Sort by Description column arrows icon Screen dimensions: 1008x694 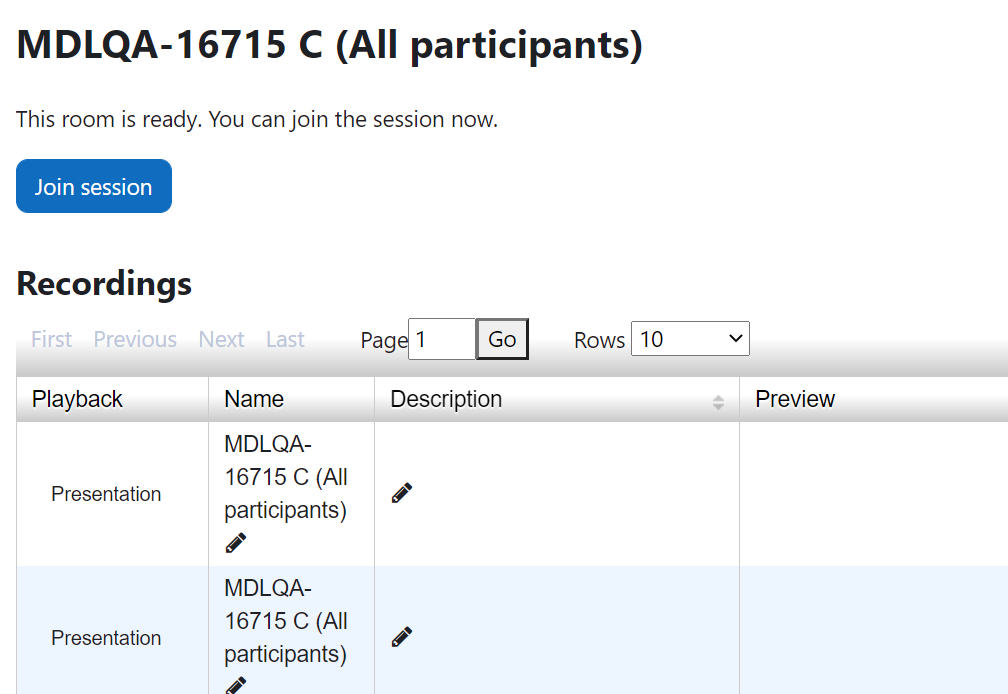718,403
